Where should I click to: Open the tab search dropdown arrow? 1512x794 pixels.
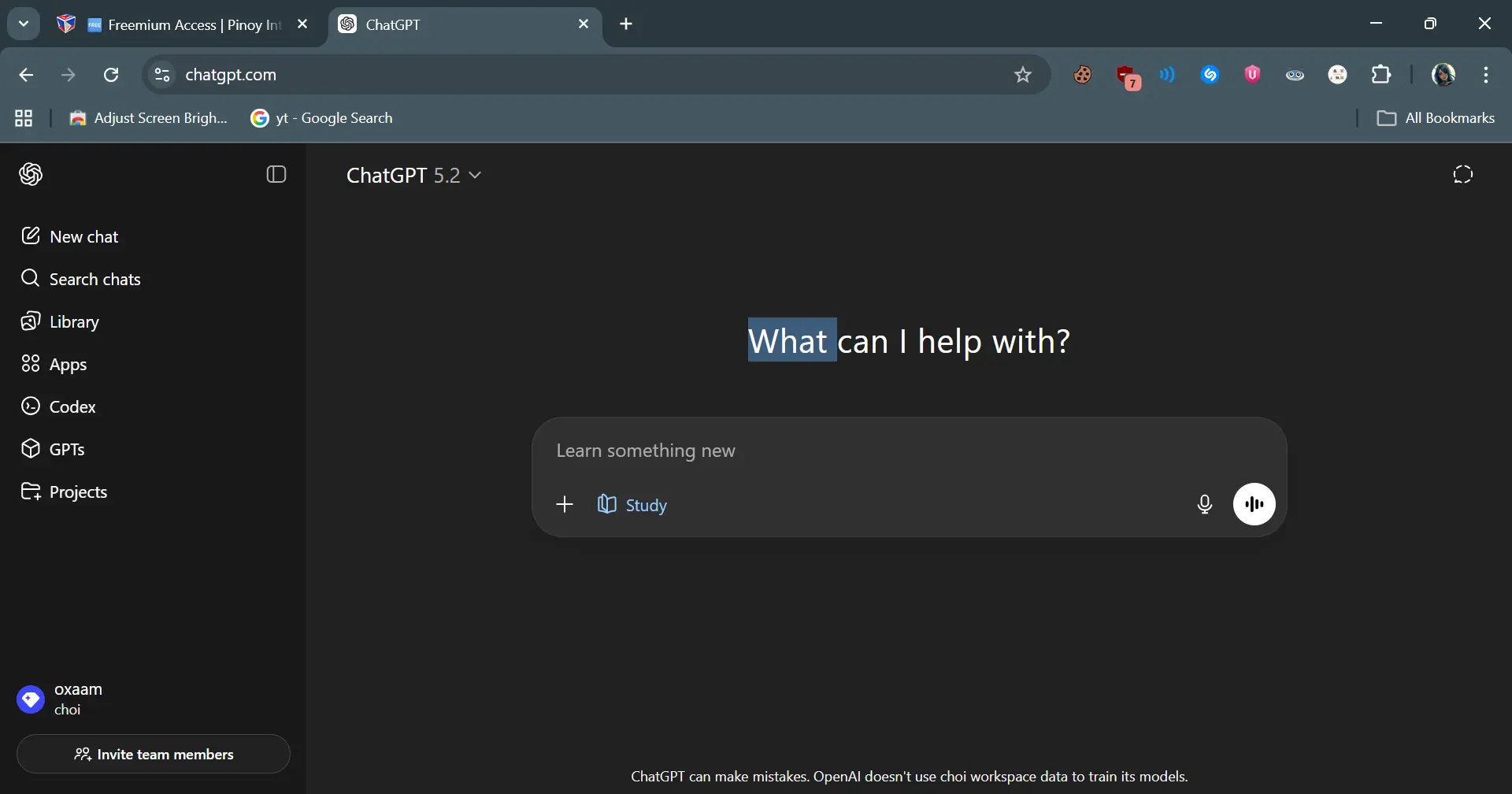tap(24, 24)
